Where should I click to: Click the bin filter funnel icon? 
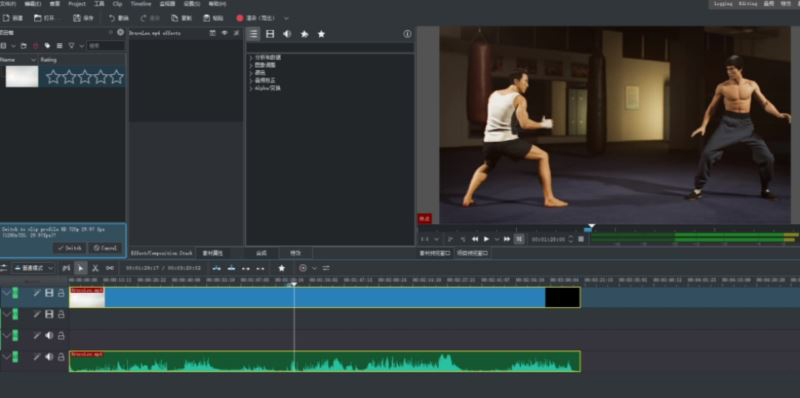[x=71, y=45]
